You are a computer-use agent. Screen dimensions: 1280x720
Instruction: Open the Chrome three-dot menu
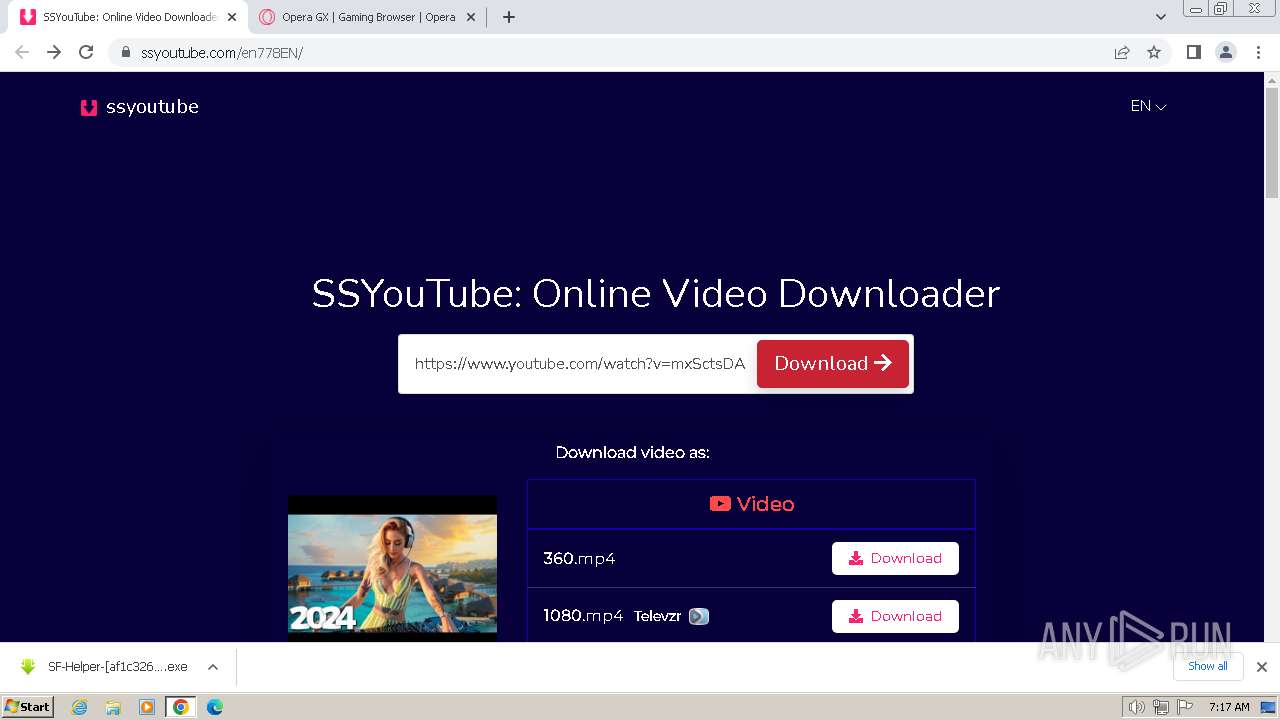pos(1259,52)
